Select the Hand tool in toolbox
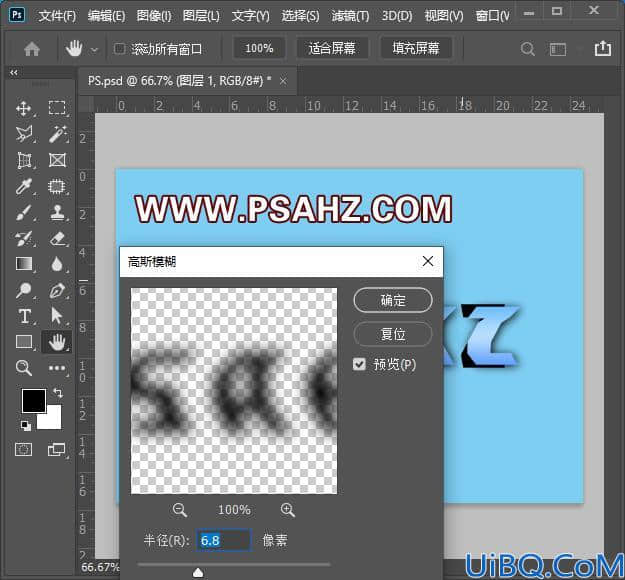This screenshot has height=580, width=625. click(57, 342)
